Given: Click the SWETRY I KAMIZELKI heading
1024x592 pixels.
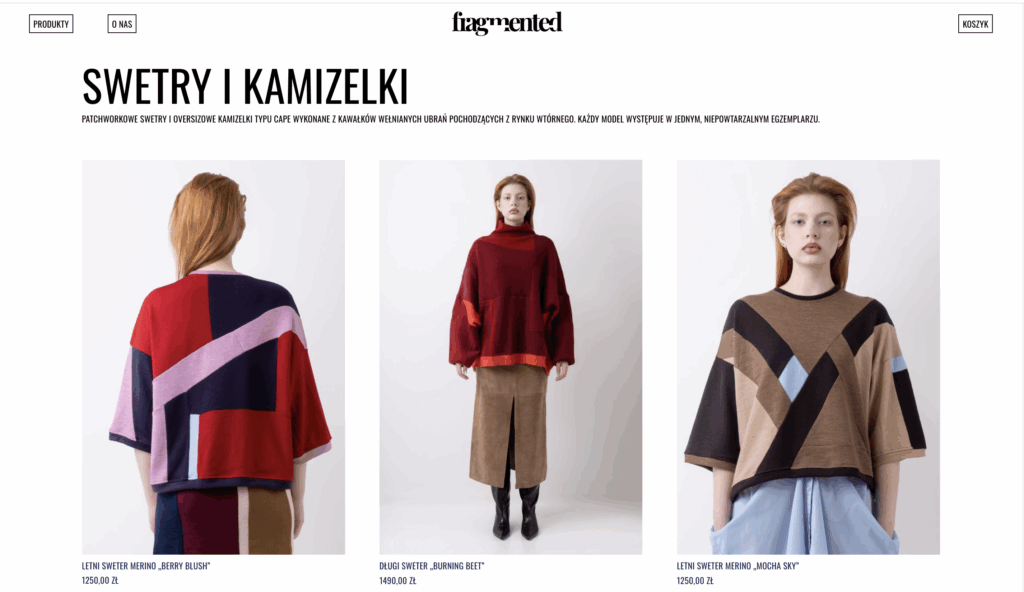Looking at the screenshot, I should (x=245, y=86).
